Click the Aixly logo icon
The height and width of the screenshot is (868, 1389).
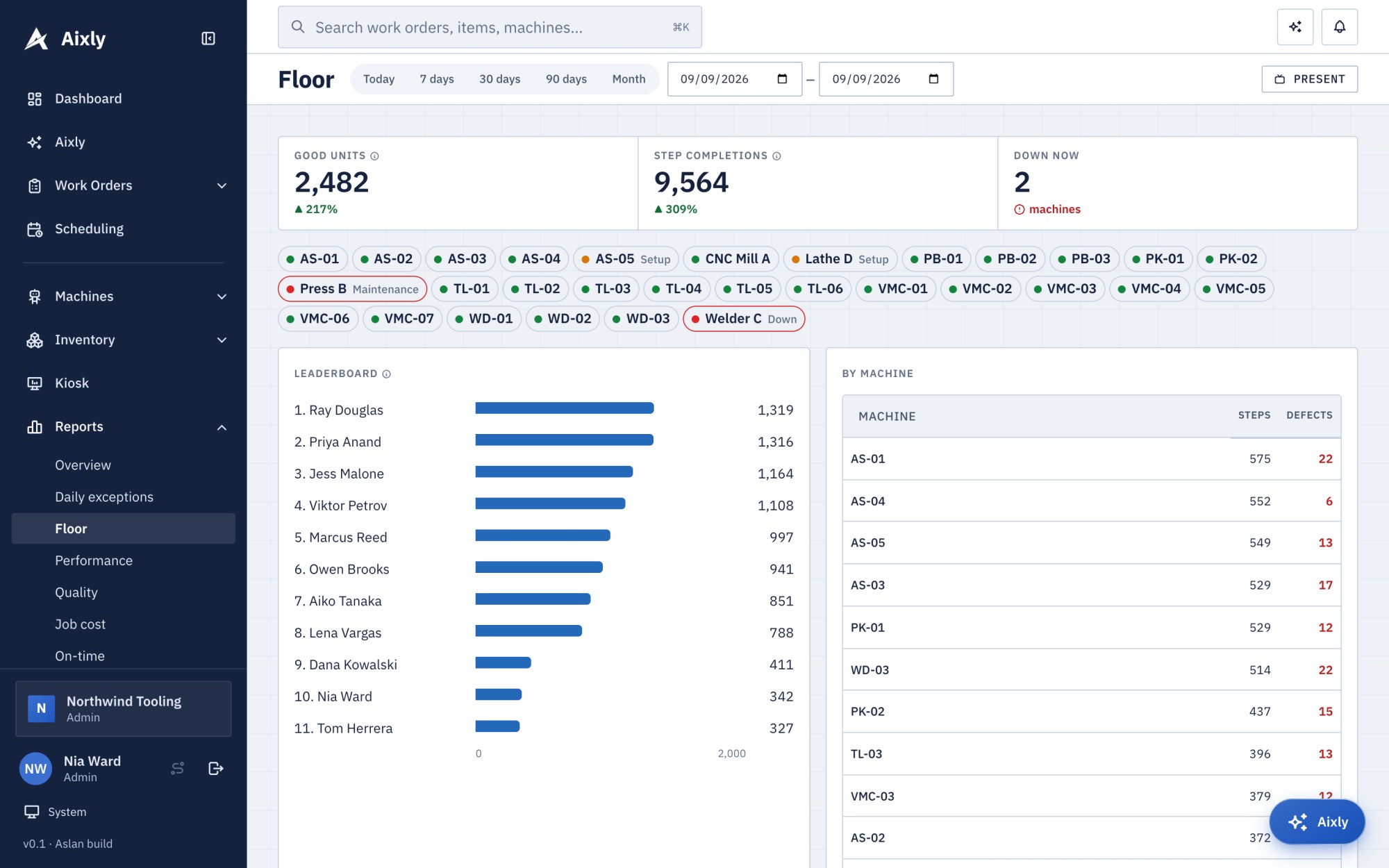(36, 39)
